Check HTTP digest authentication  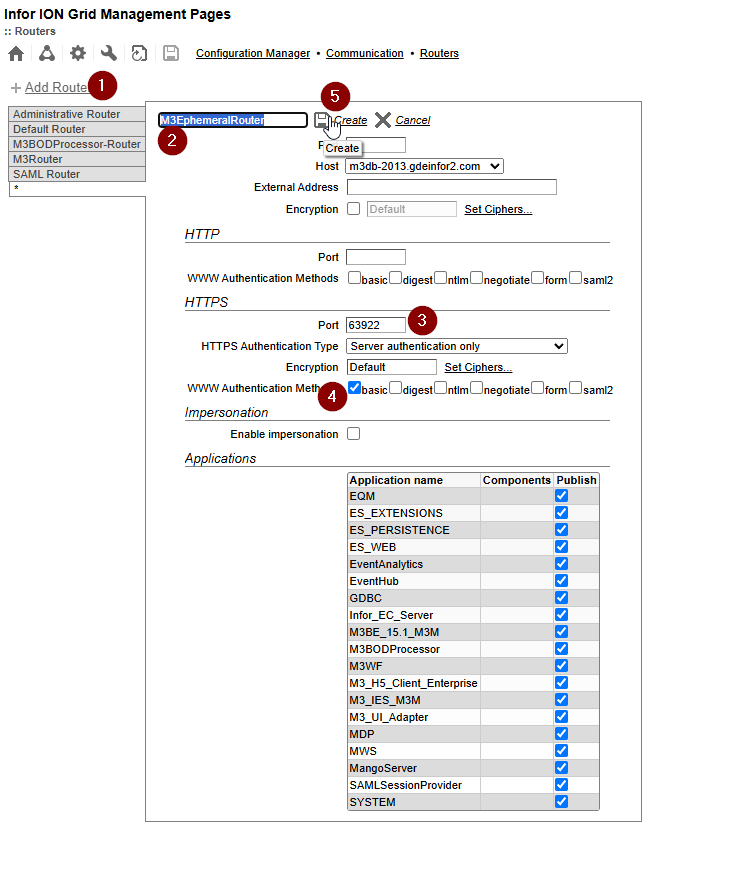[395, 278]
